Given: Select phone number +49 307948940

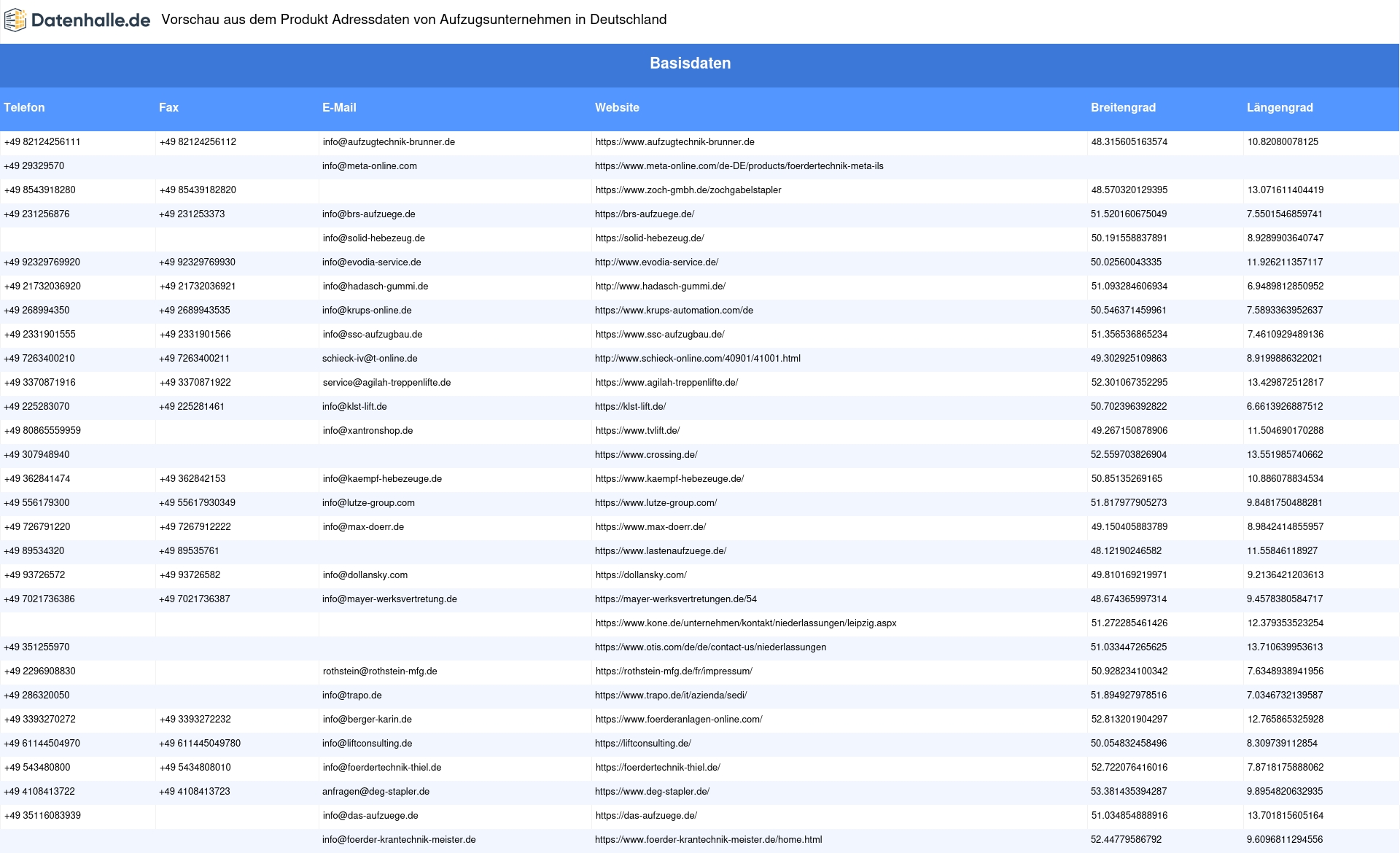Looking at the screenshot, I should coord(36,455).
